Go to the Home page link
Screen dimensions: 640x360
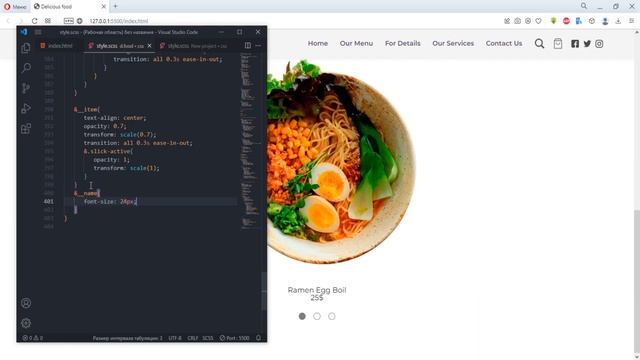[318, 43]
